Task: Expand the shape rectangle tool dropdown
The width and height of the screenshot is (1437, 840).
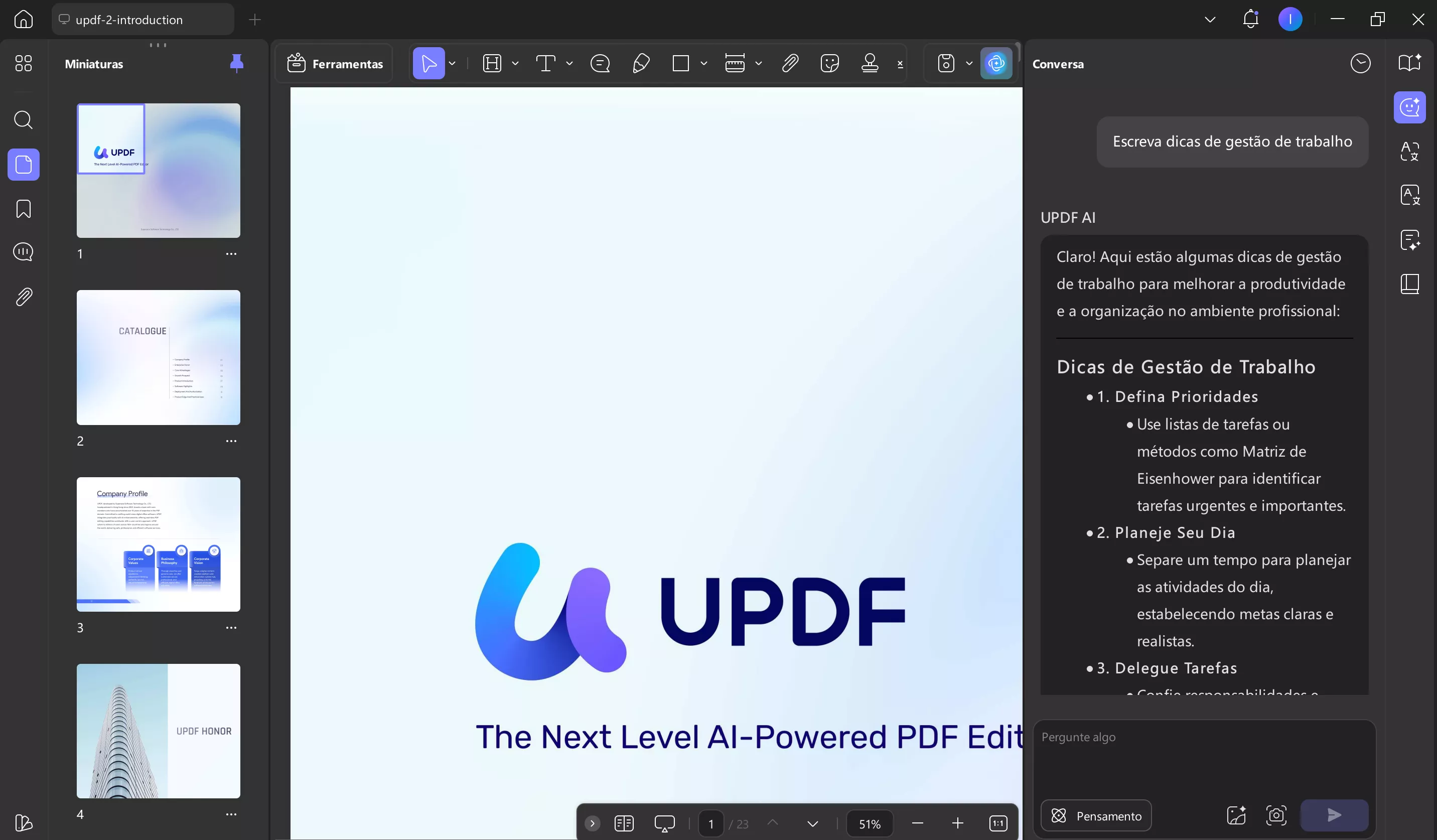Action: (x=703, y=63)
